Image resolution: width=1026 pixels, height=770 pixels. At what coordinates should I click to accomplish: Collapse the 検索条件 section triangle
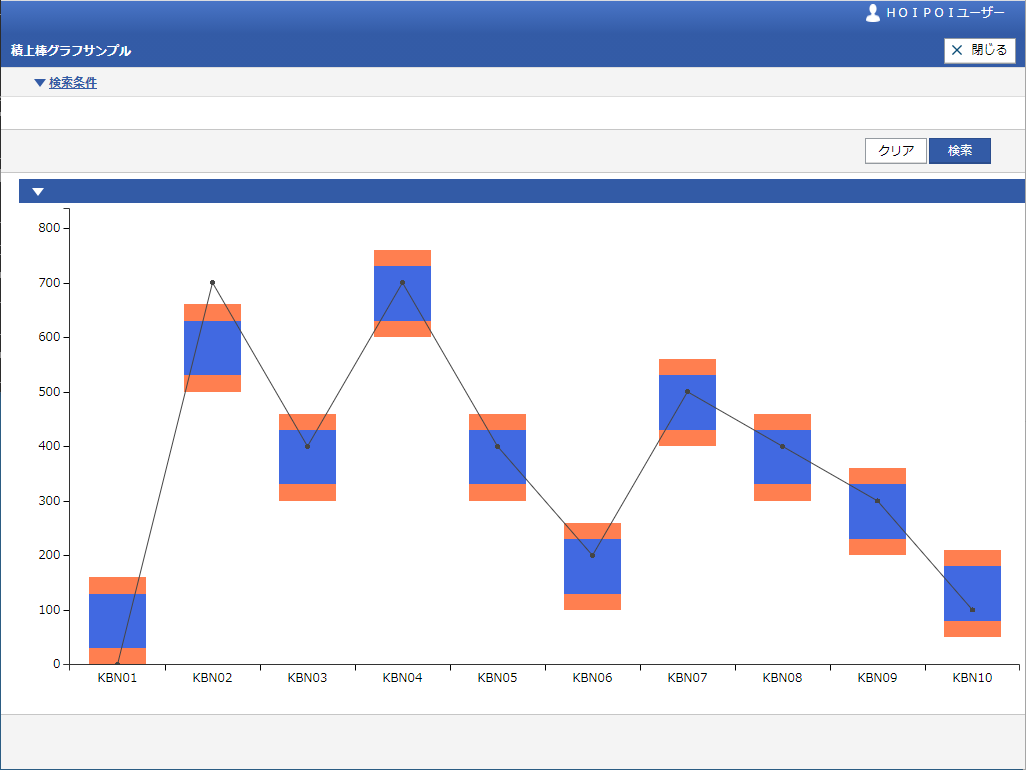pos(39,83)
